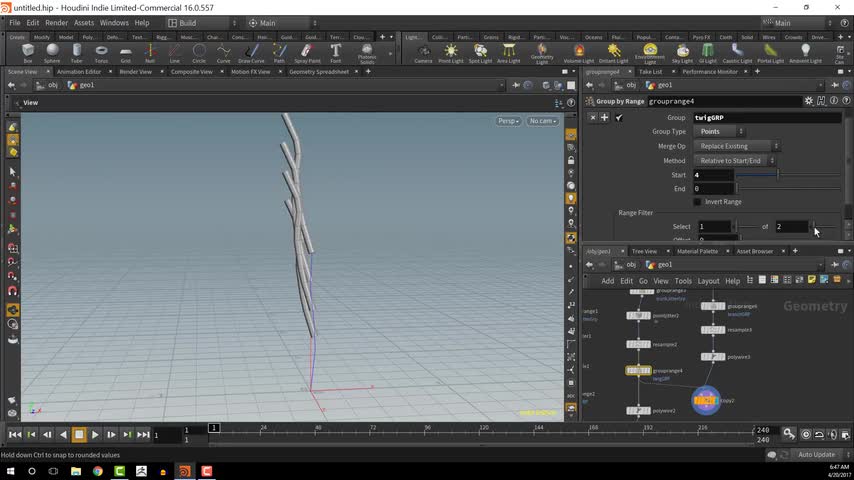Open the Merge Op dropdown
The width and height of the screenshot is (854, 480).
pos(738,146)
